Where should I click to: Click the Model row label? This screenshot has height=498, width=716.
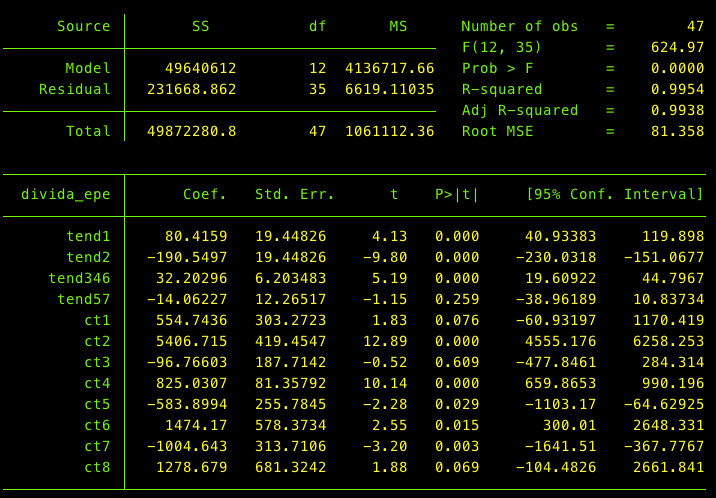coord(88,68)
